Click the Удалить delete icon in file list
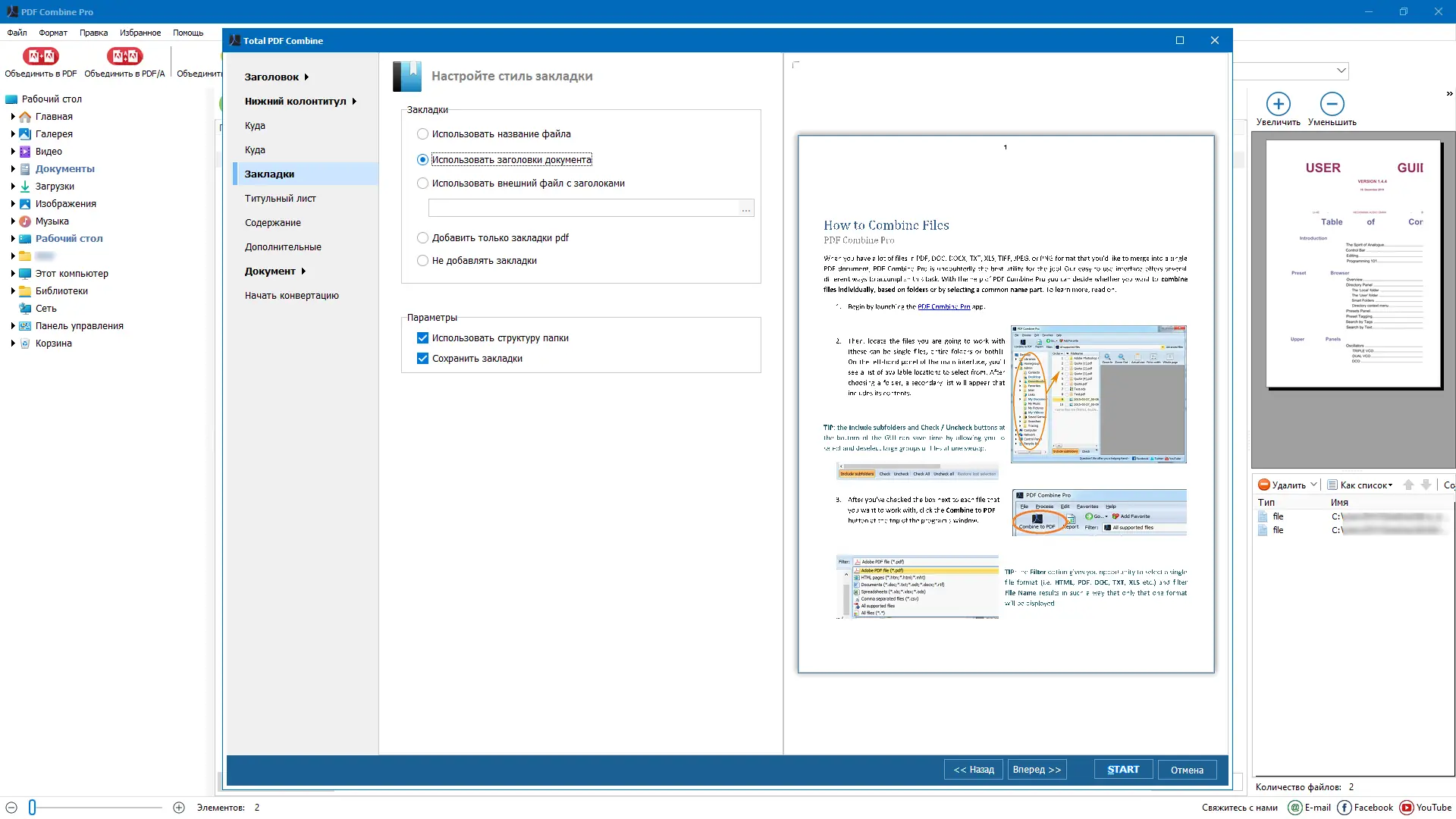Screen dimensions: 1456x819 (x=1264, y=485)
